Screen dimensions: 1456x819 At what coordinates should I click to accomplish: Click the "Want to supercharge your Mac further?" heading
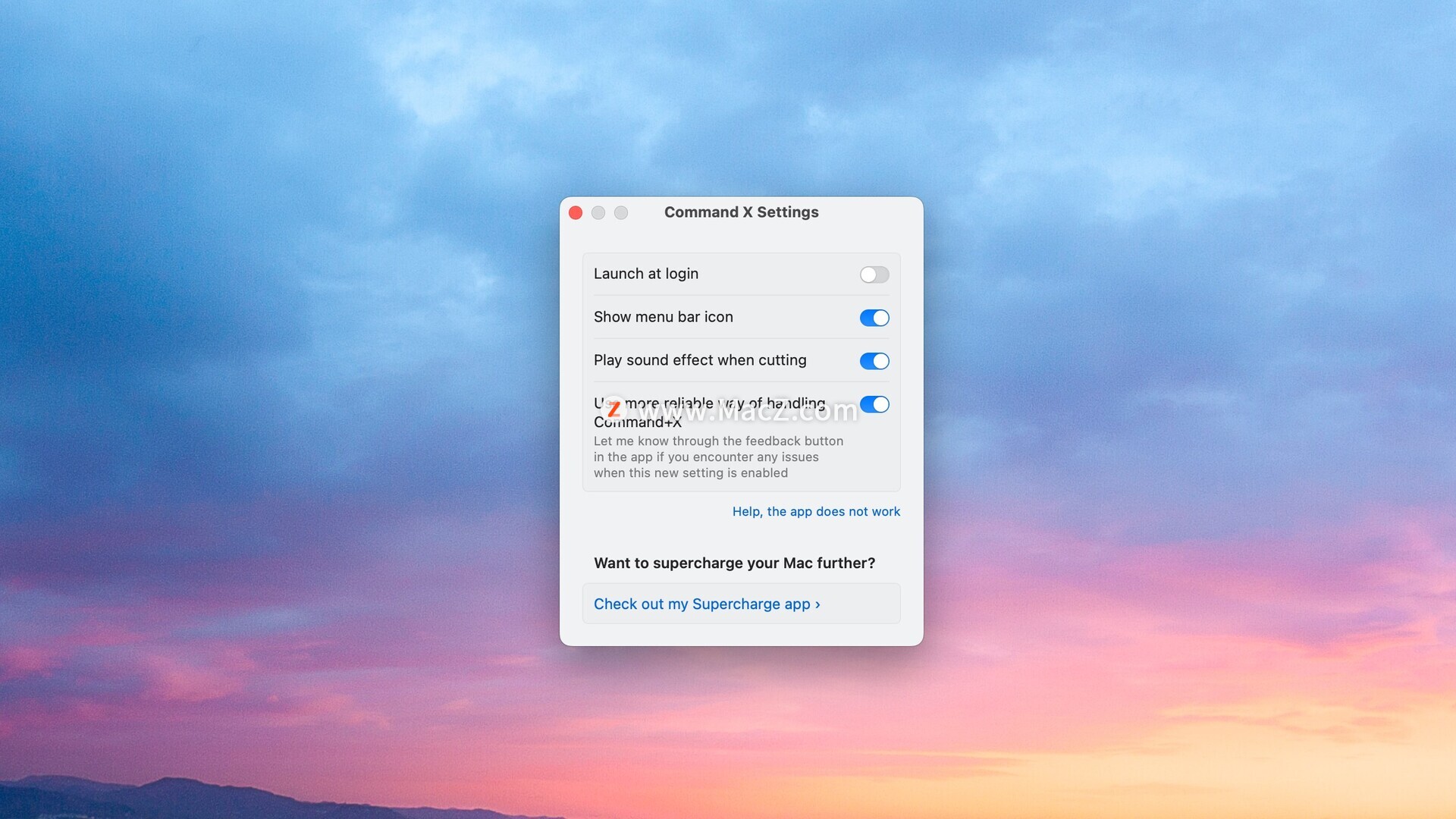(x=734, y=563)
